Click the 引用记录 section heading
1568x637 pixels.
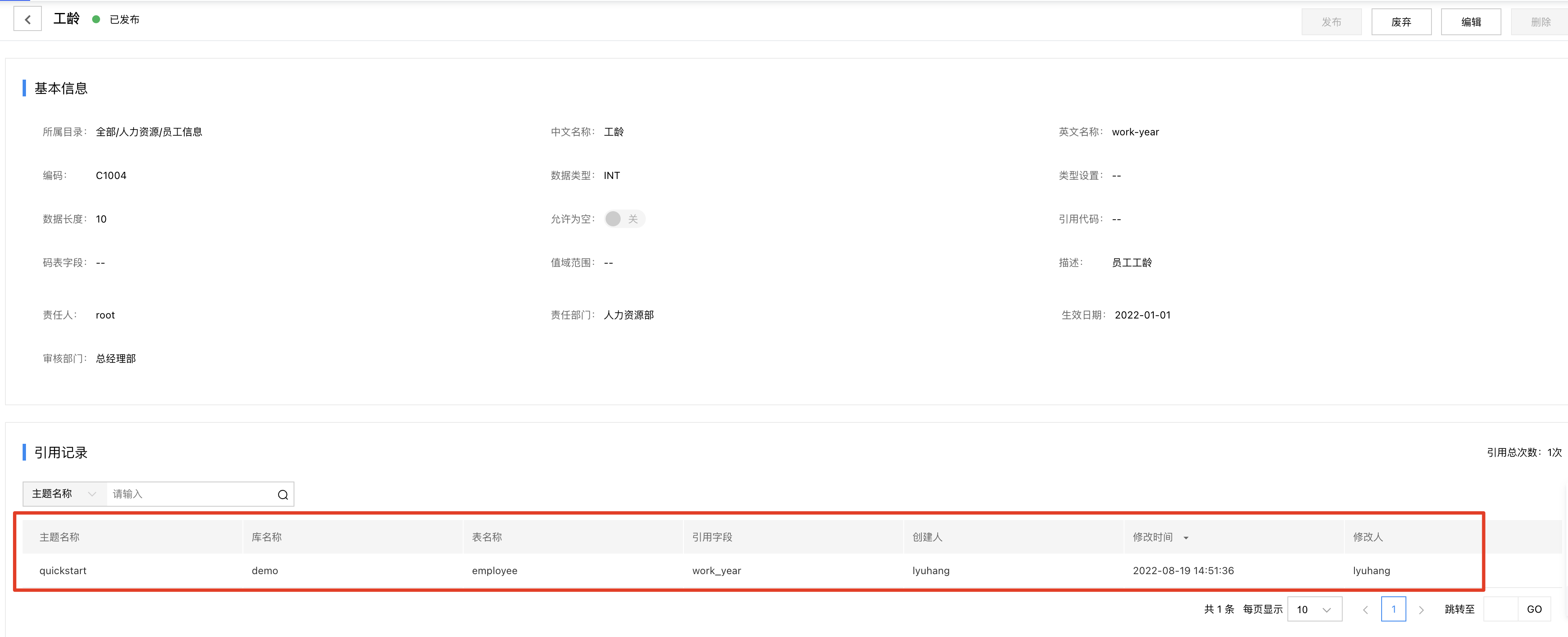tap(61, 453)
